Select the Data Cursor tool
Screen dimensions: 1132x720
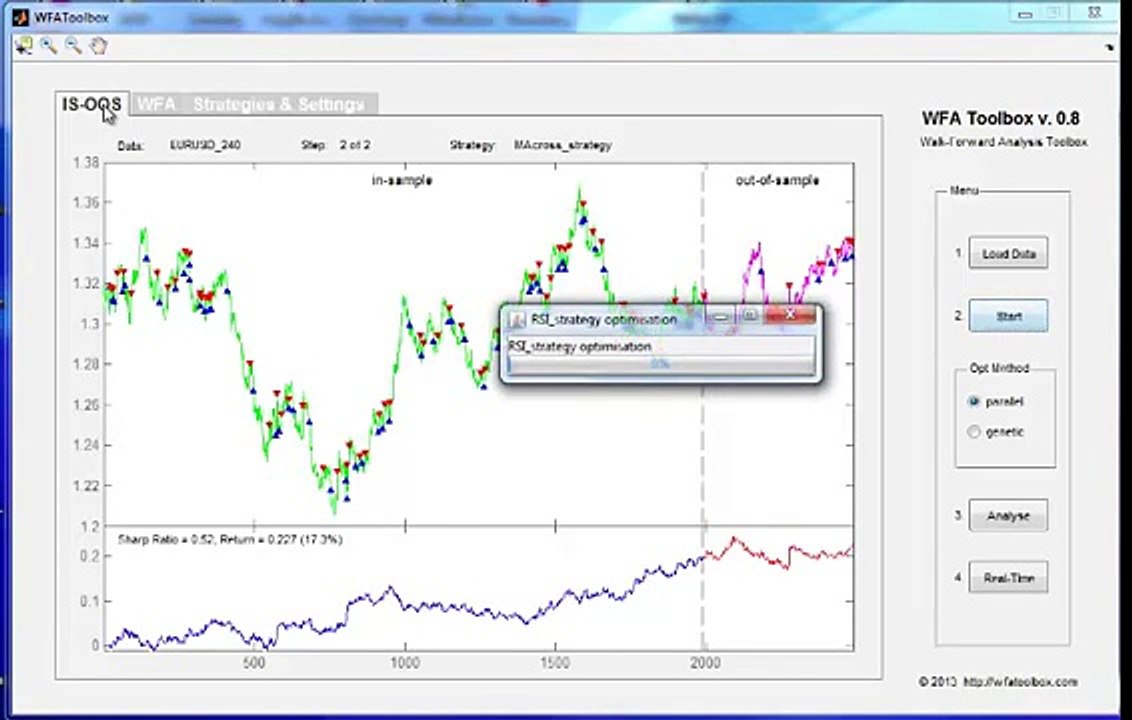pos(24,46)
